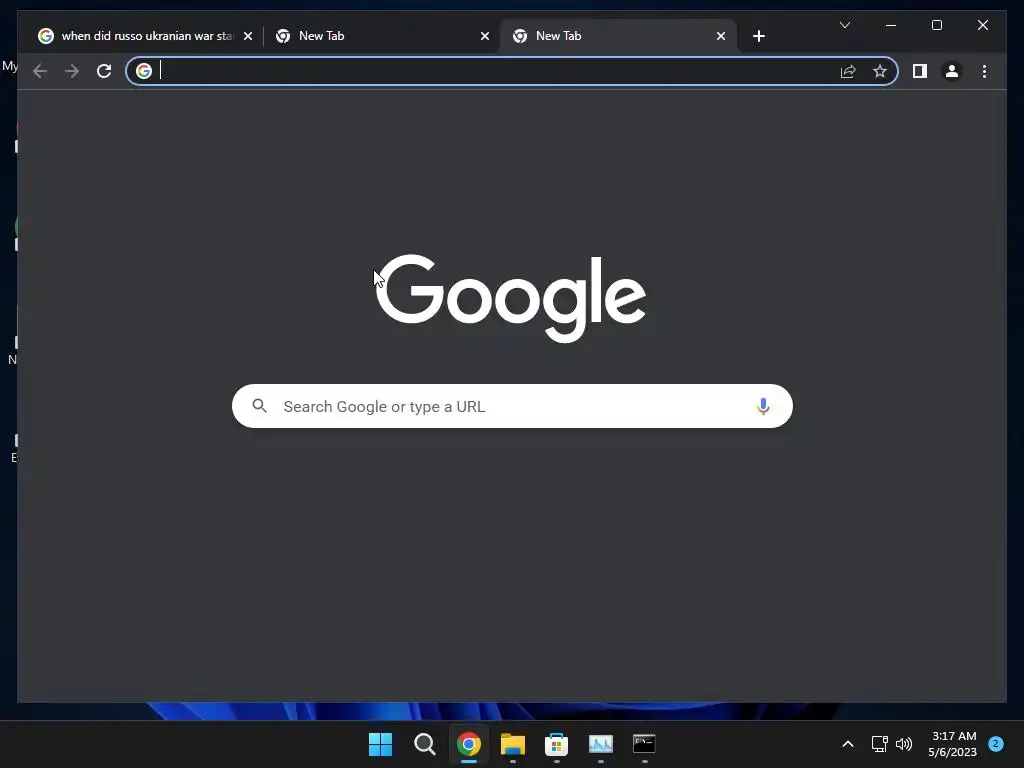Open a new tab with plus button
This screenshot has width=1024, height=768.
(x=758, y=36)
